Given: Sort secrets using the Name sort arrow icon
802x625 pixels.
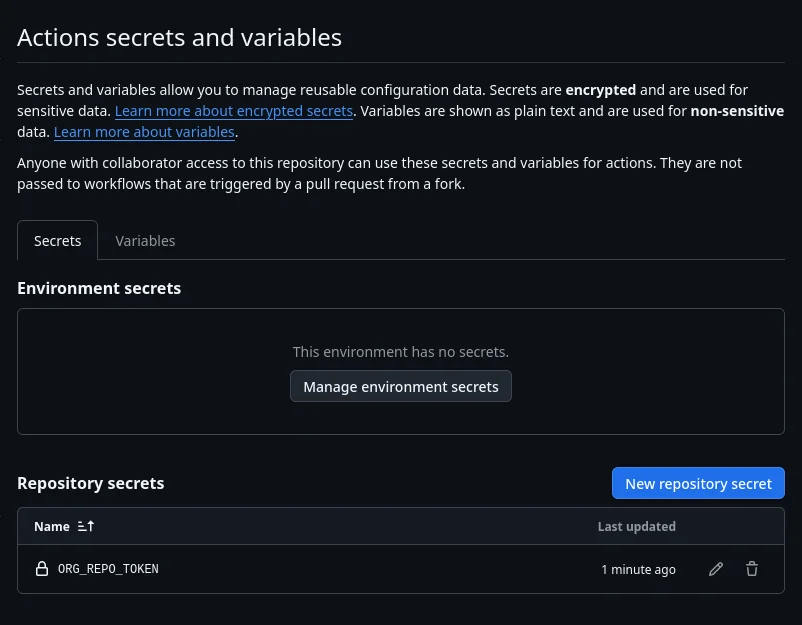Looking at the screenshot, I should click(x=85, y=526).
